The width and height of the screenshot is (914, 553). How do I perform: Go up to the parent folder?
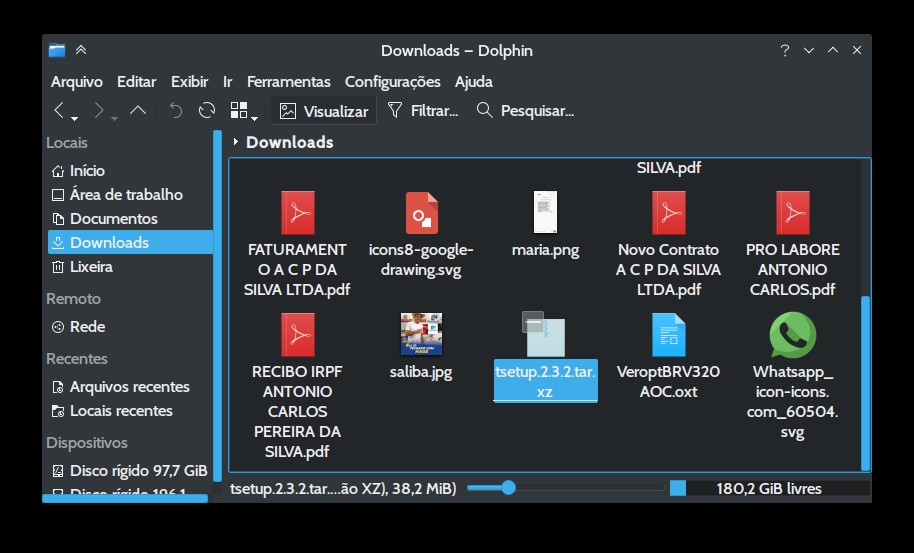coord(138,110)
